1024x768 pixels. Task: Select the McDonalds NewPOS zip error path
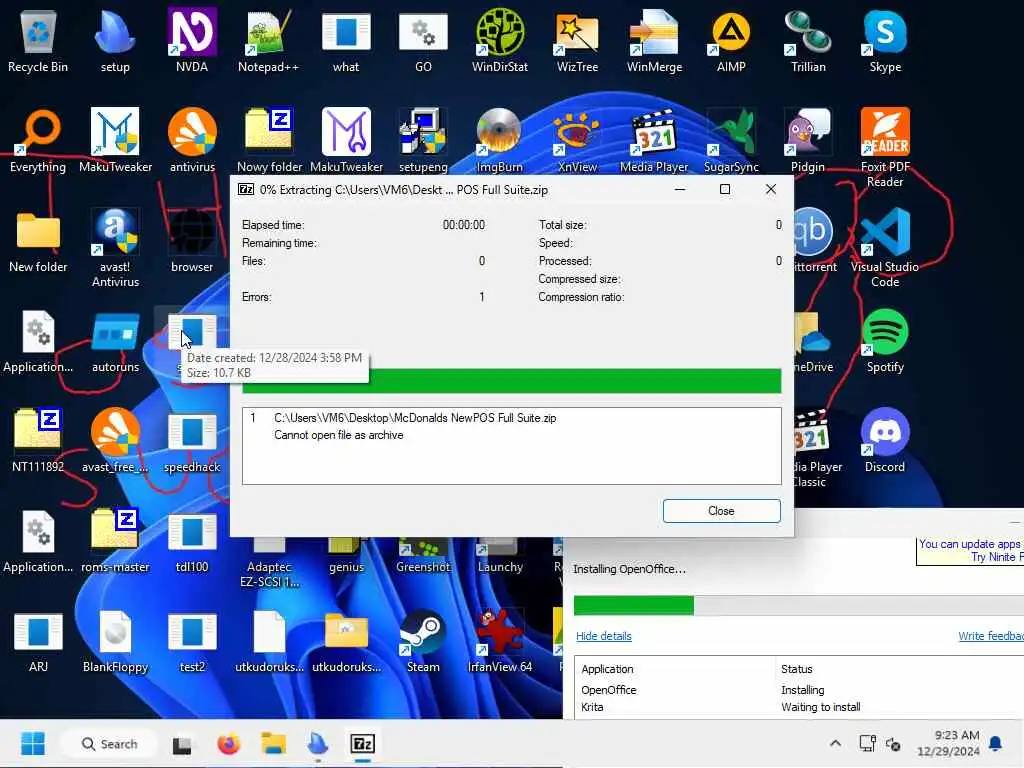click(415, 418)
